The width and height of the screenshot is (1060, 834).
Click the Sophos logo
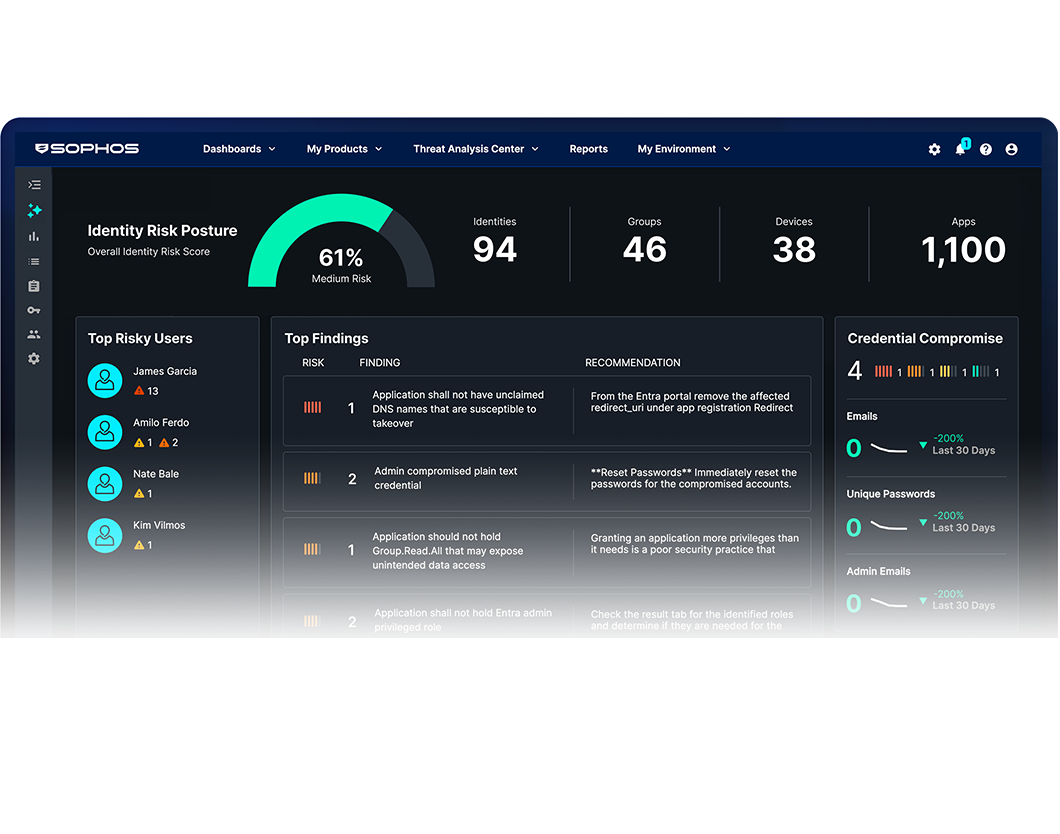click(87, 149)
